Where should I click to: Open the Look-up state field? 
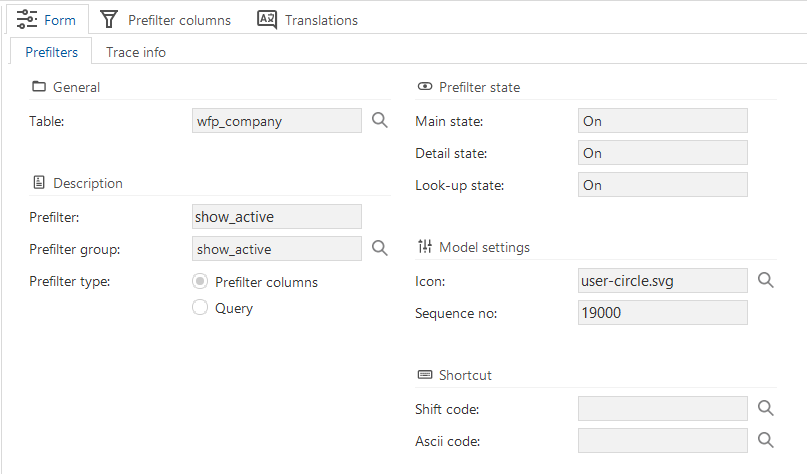click(x=663, y=185)
